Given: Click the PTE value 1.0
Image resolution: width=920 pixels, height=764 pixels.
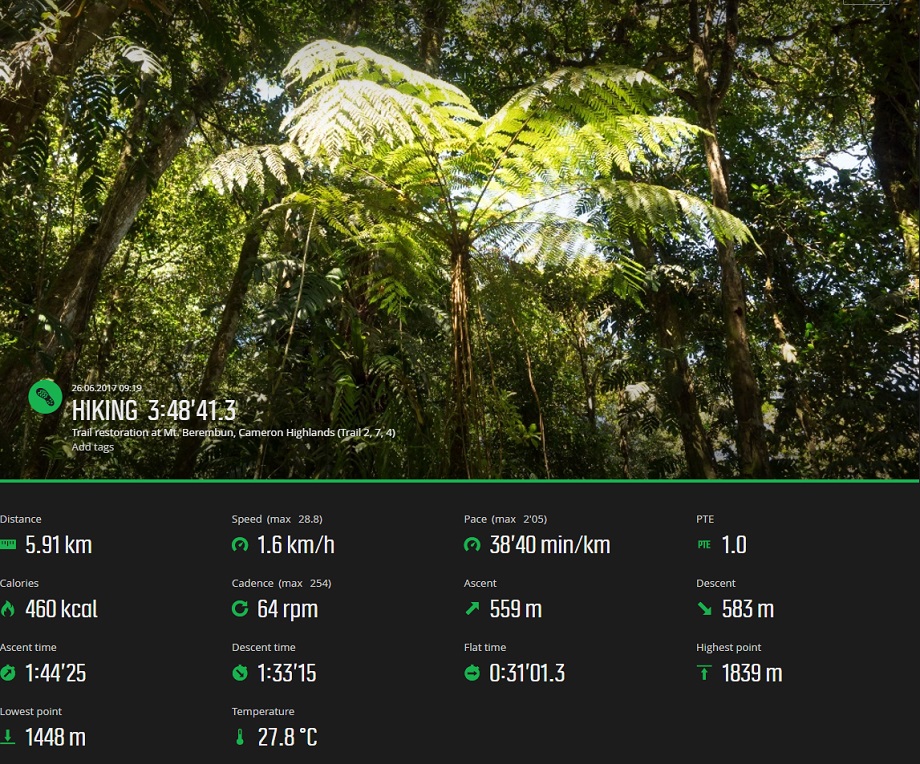Looking at the screenshot, I should [x=734, y=545].
